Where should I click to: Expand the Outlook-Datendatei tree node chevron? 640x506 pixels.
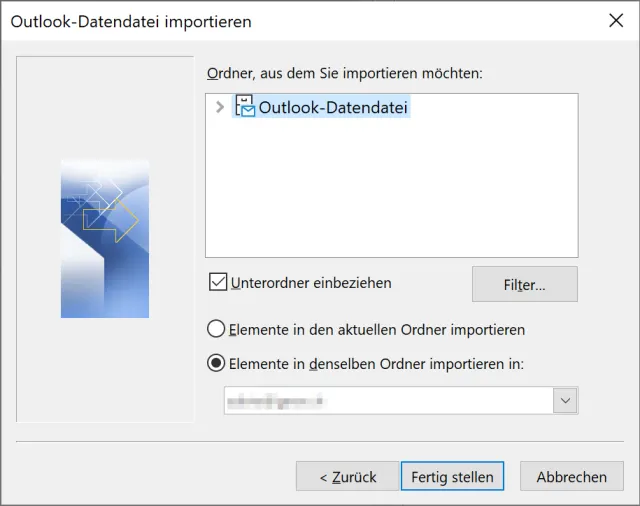220,107
